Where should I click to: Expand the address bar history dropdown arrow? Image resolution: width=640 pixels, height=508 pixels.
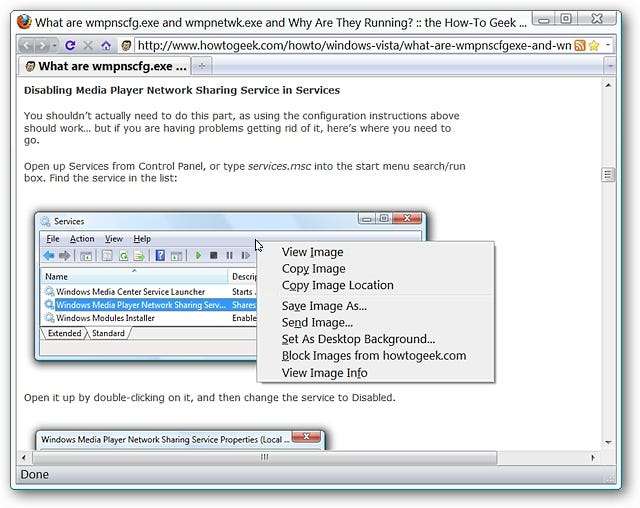(x=607, y=45)
